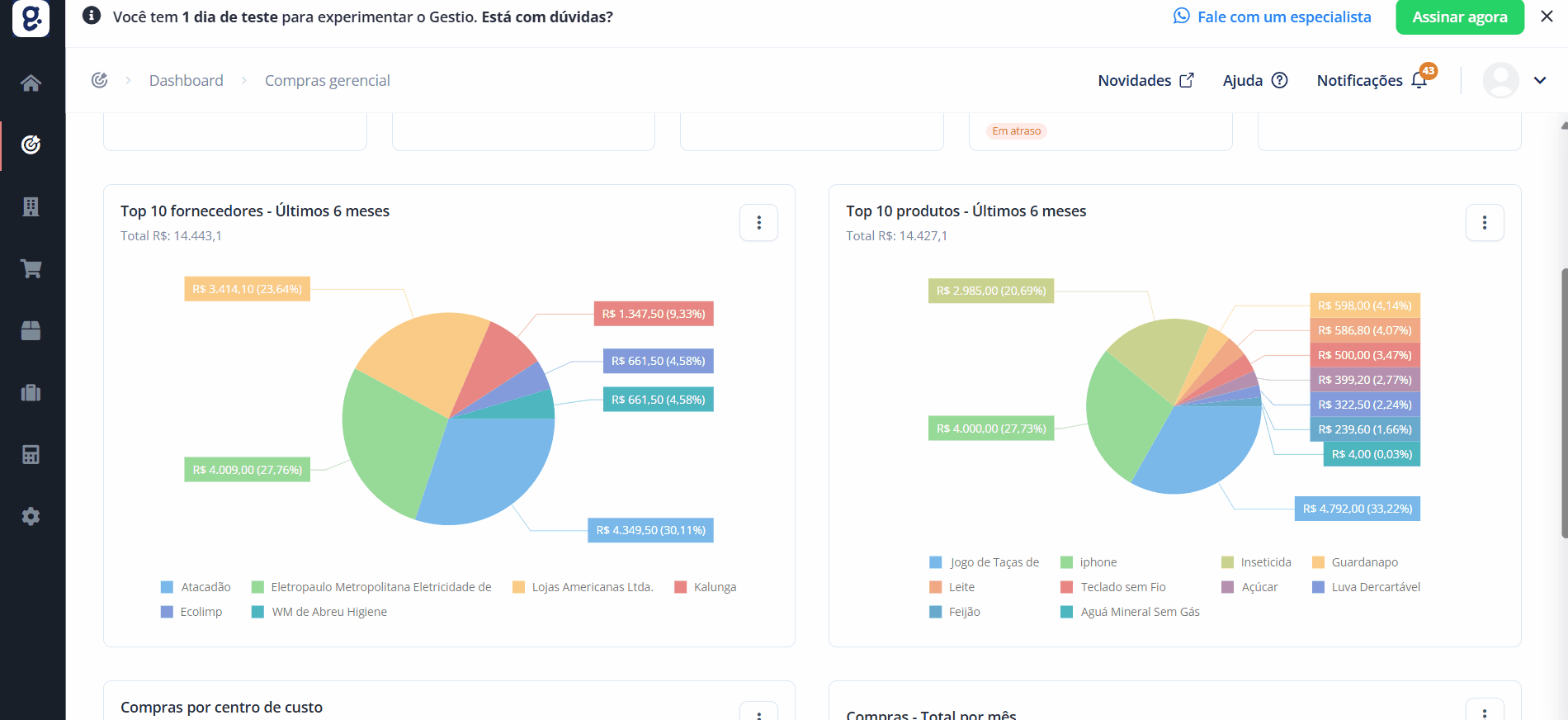1568x720 pixels.
Task: Dismiss the trial banner with X
Action: 1547,17
